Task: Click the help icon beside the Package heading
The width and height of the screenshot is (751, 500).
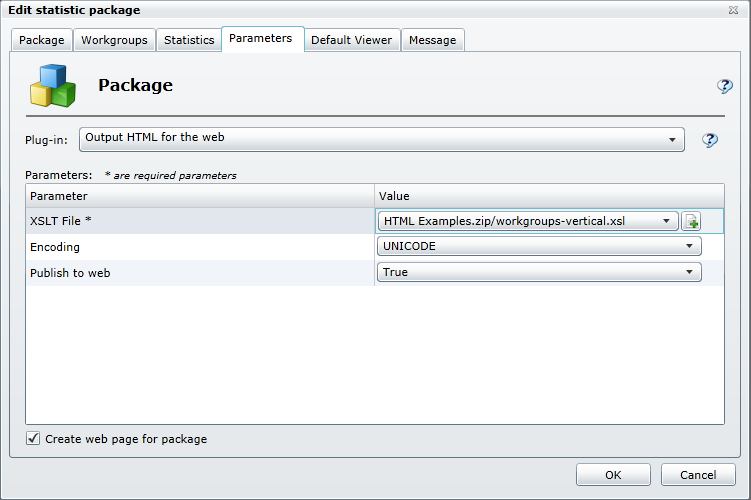Action: click(725, 87)
